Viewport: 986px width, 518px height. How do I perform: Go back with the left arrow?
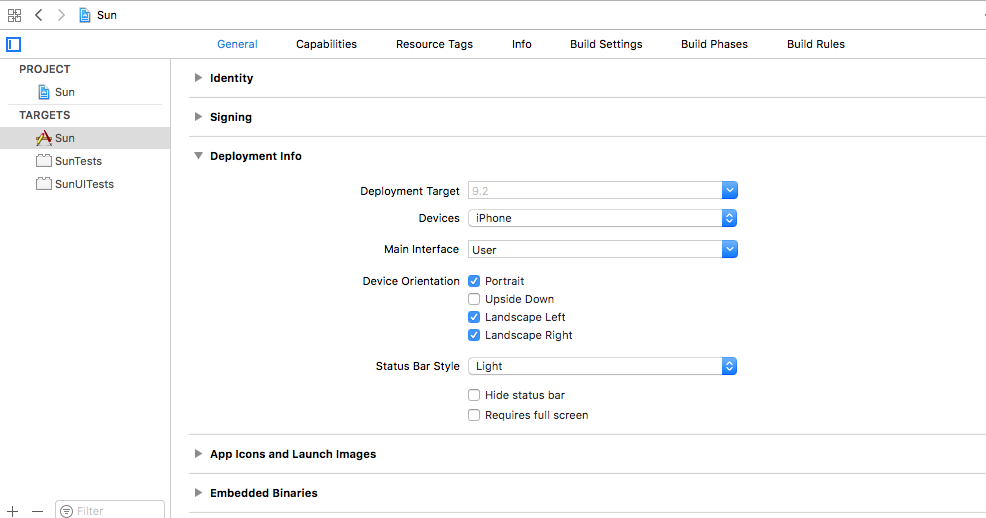[x=38, y=15]
